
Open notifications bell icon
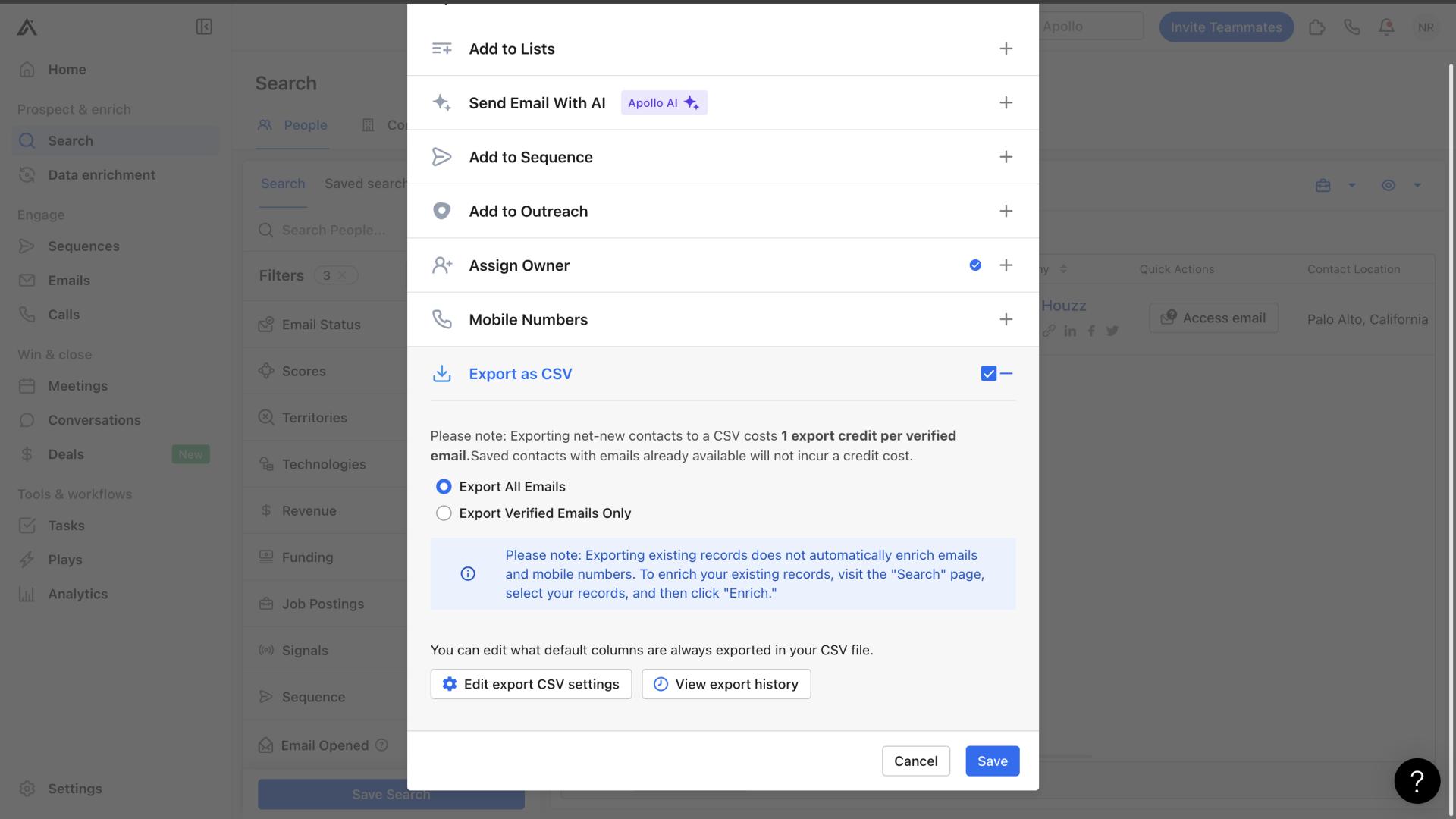coord(1386,27)
